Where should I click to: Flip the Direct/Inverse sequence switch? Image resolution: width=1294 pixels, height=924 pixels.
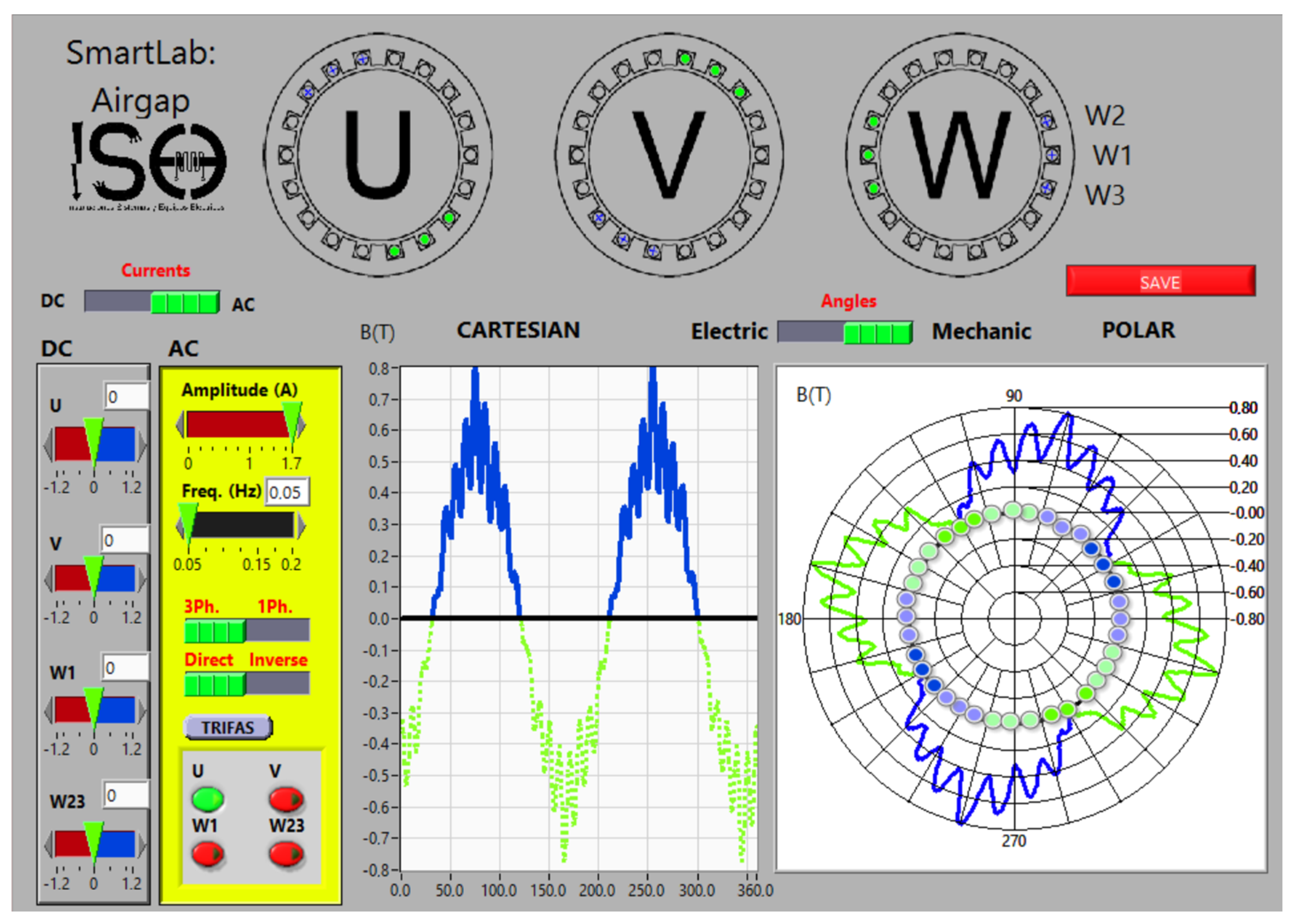click(x=247, y=683)
